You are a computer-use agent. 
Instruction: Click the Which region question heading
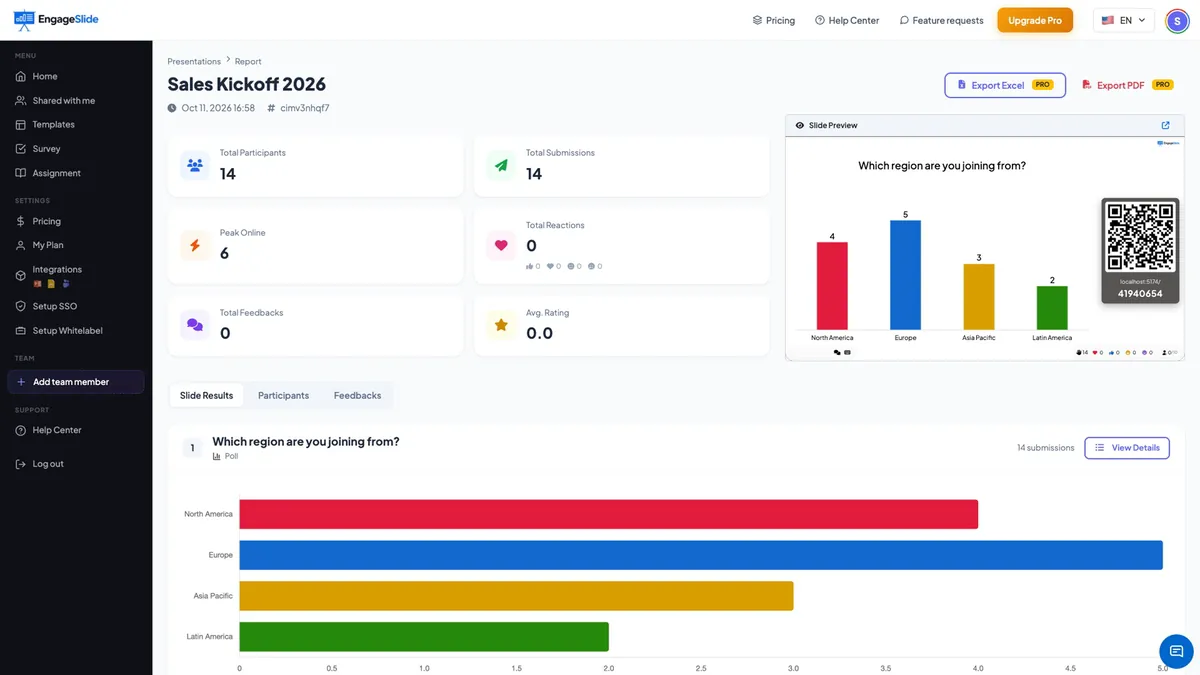coord(306,441)
